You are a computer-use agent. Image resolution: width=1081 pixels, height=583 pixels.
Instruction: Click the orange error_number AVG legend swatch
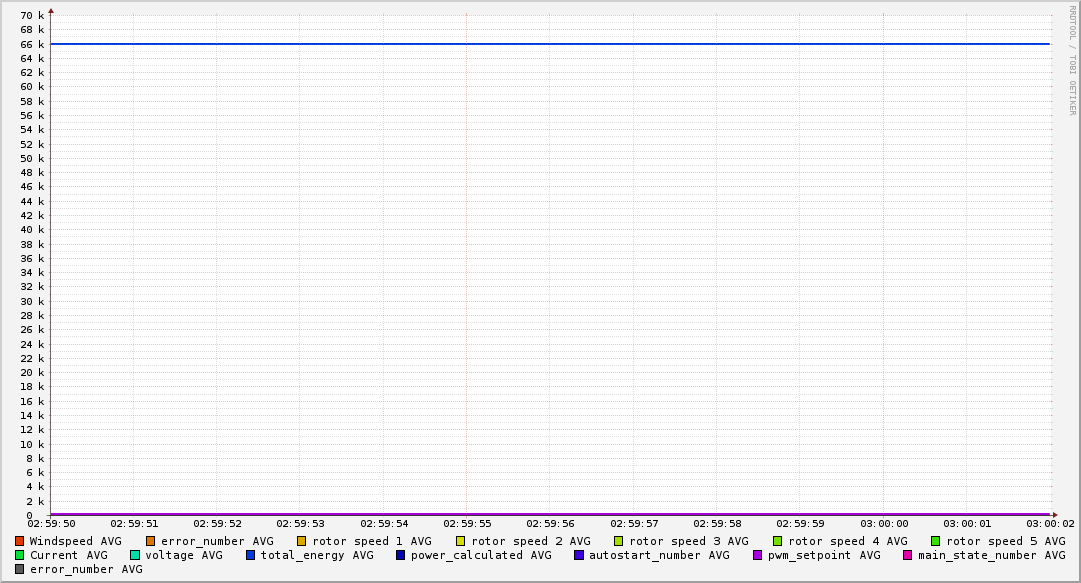tap(151, 541)
